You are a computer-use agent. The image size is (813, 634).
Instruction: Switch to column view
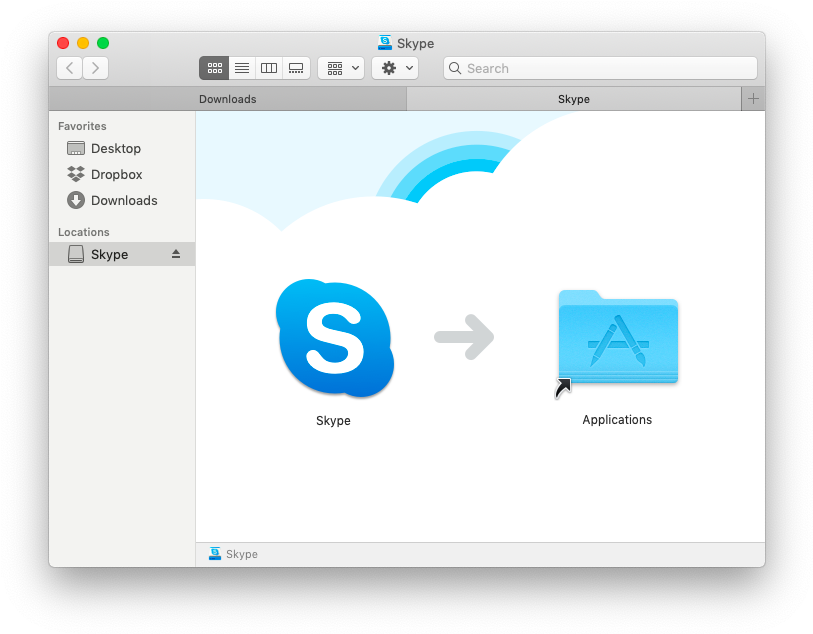point(269,68)
